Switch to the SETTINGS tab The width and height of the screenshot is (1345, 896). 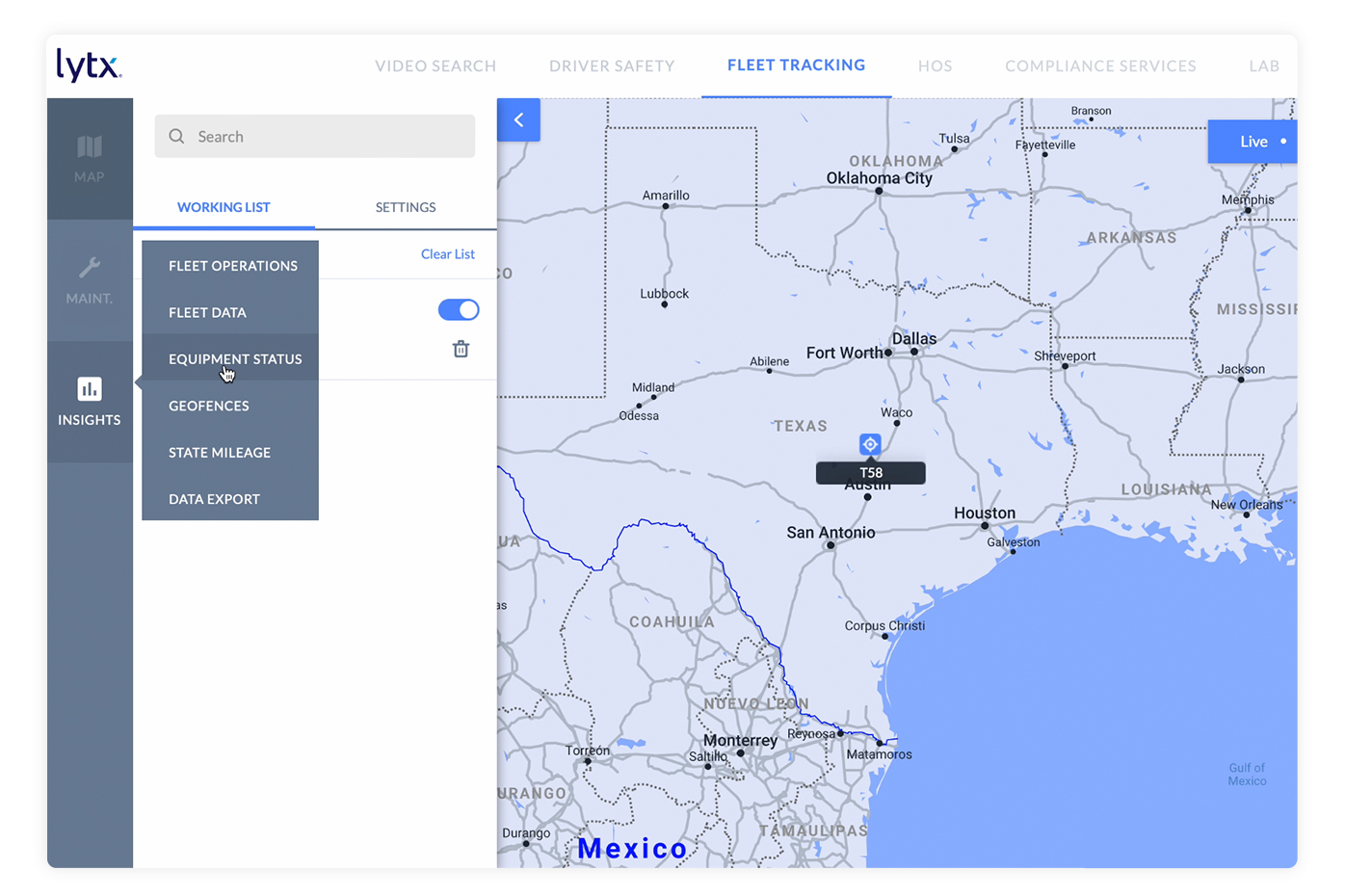pos(406,207)
